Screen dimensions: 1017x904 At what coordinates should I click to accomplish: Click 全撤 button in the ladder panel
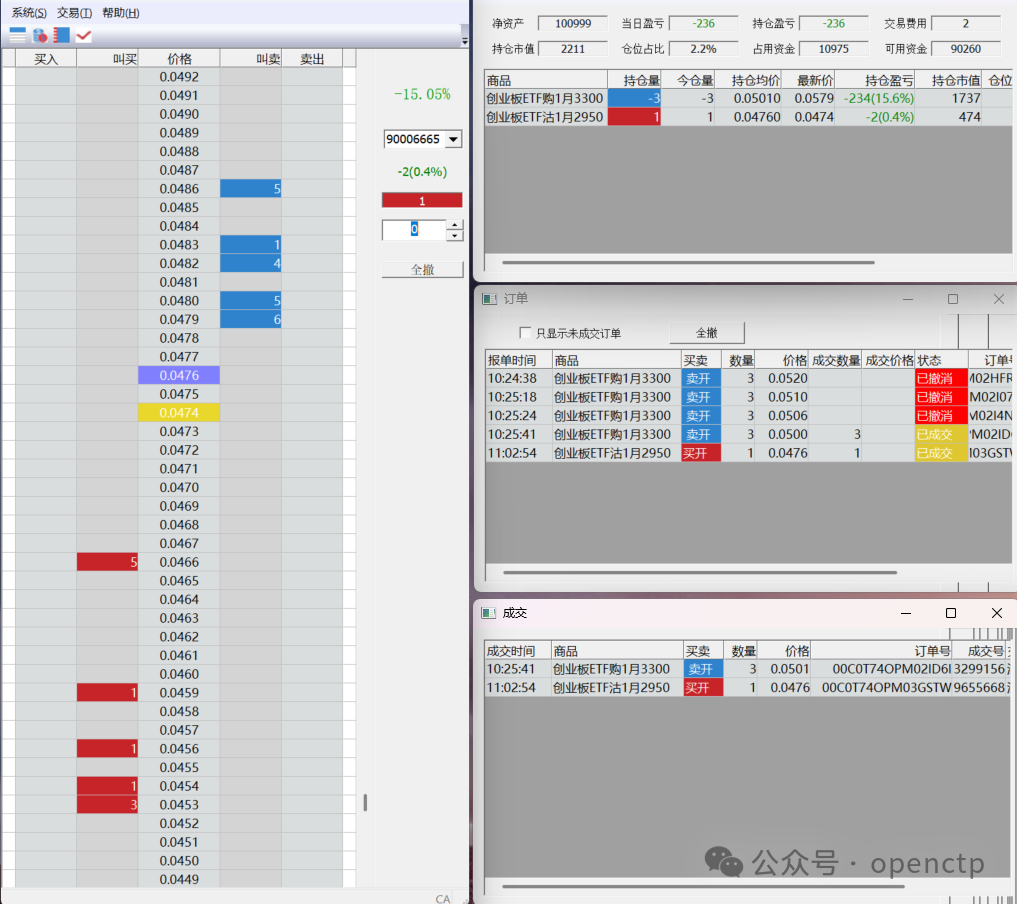pos(422,270)
